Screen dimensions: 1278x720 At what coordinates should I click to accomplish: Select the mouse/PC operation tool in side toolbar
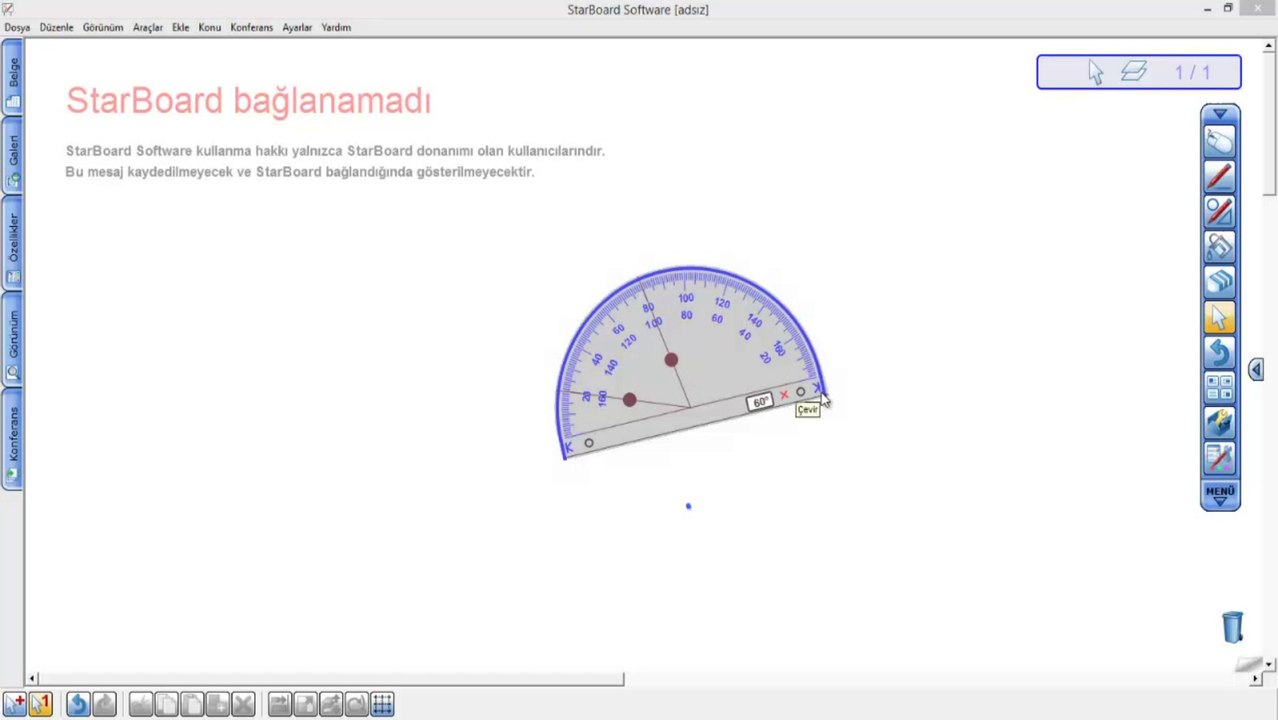(x=1220, y=142)
